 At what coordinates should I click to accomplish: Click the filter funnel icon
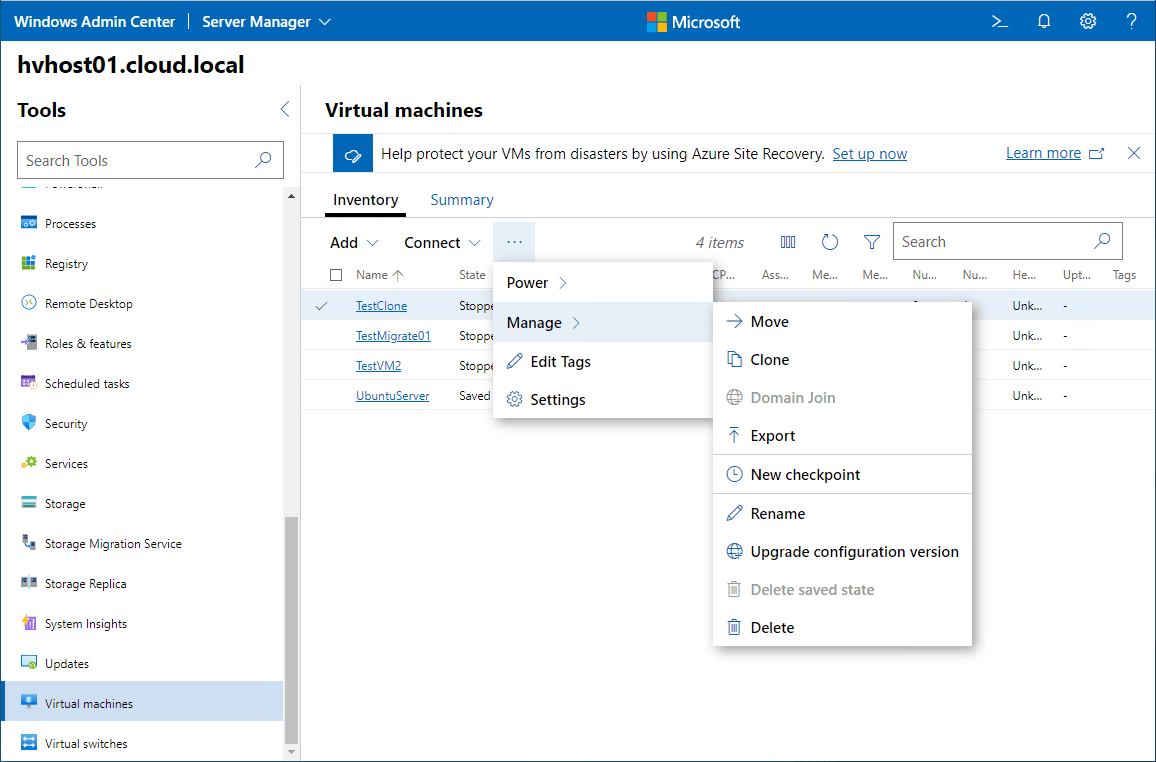click(x=872, y=242)
